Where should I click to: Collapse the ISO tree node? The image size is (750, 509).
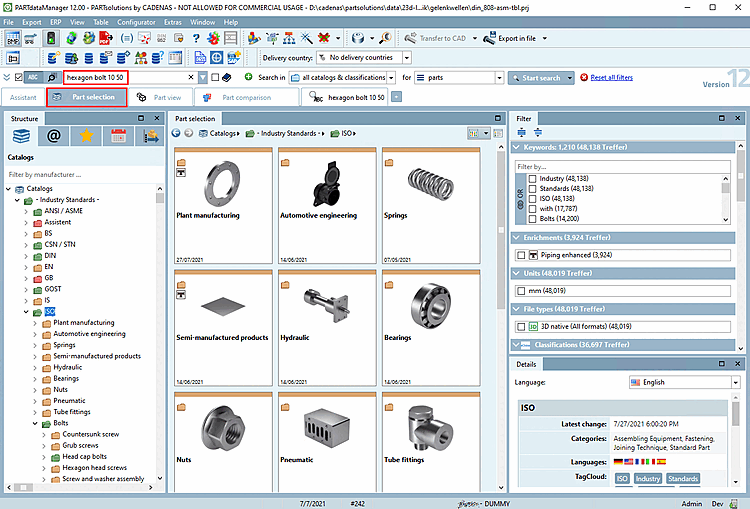(x=26, y=312)
